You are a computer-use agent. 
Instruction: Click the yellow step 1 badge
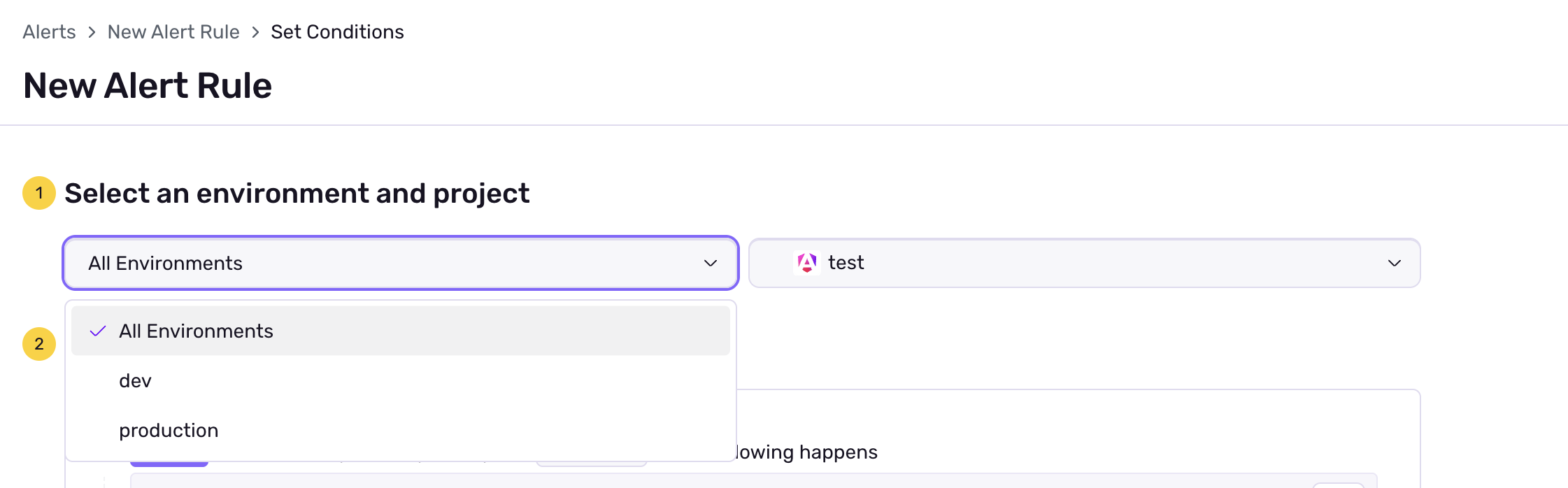click(39, 193)
